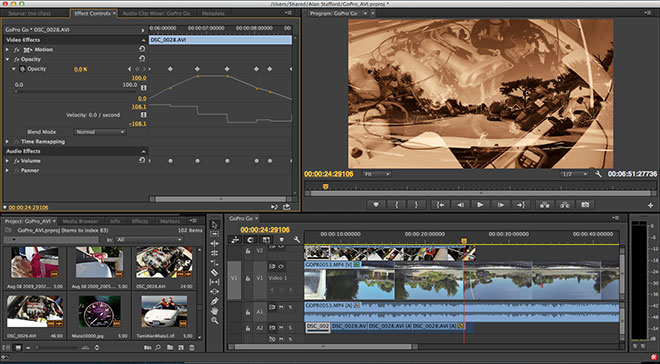Screen dimensions: 660x364
Task: Delete selected item with project trash icon
Action: pos(192,348)
